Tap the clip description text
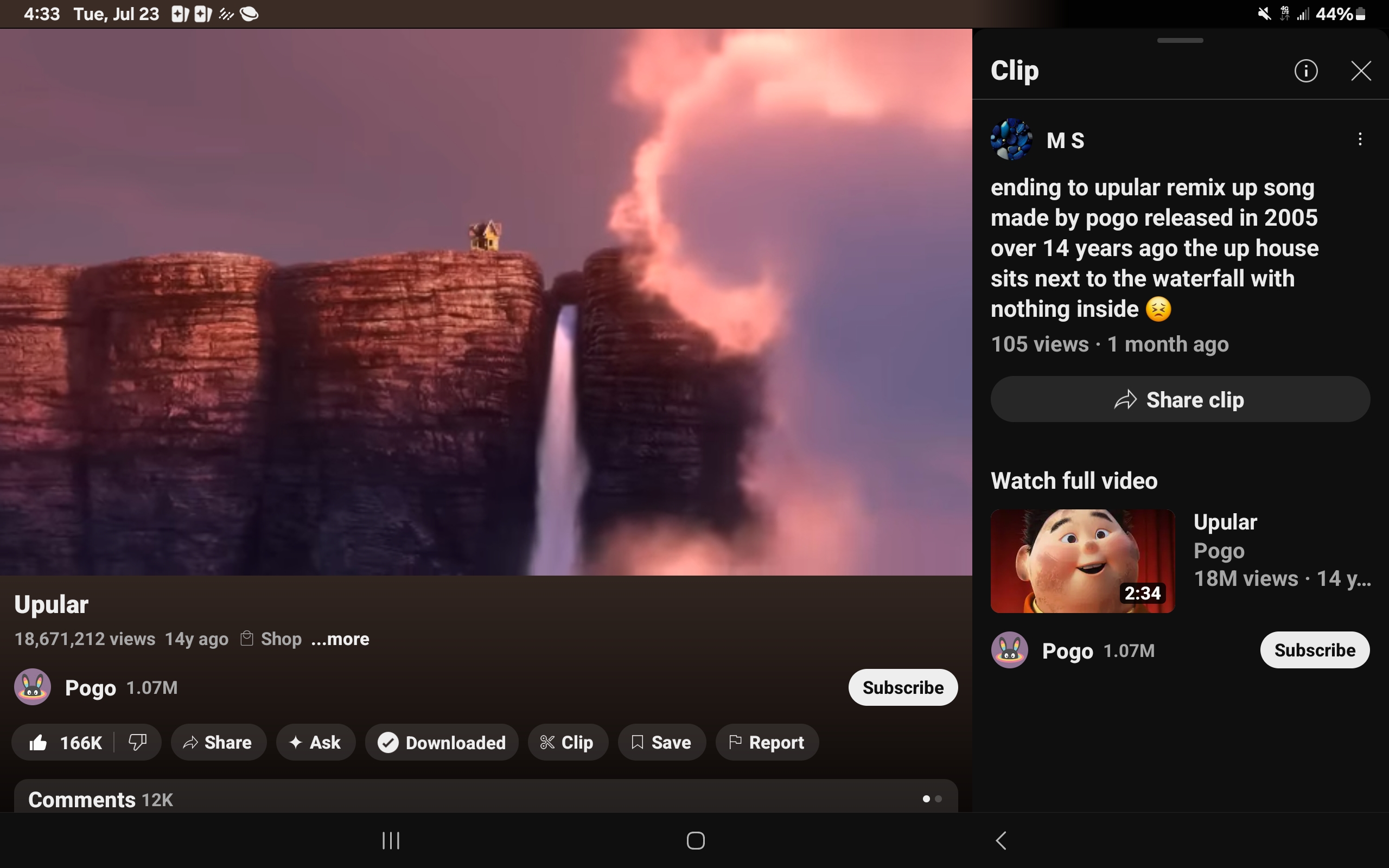The image size is (1389, 868). click(1155, 248)
